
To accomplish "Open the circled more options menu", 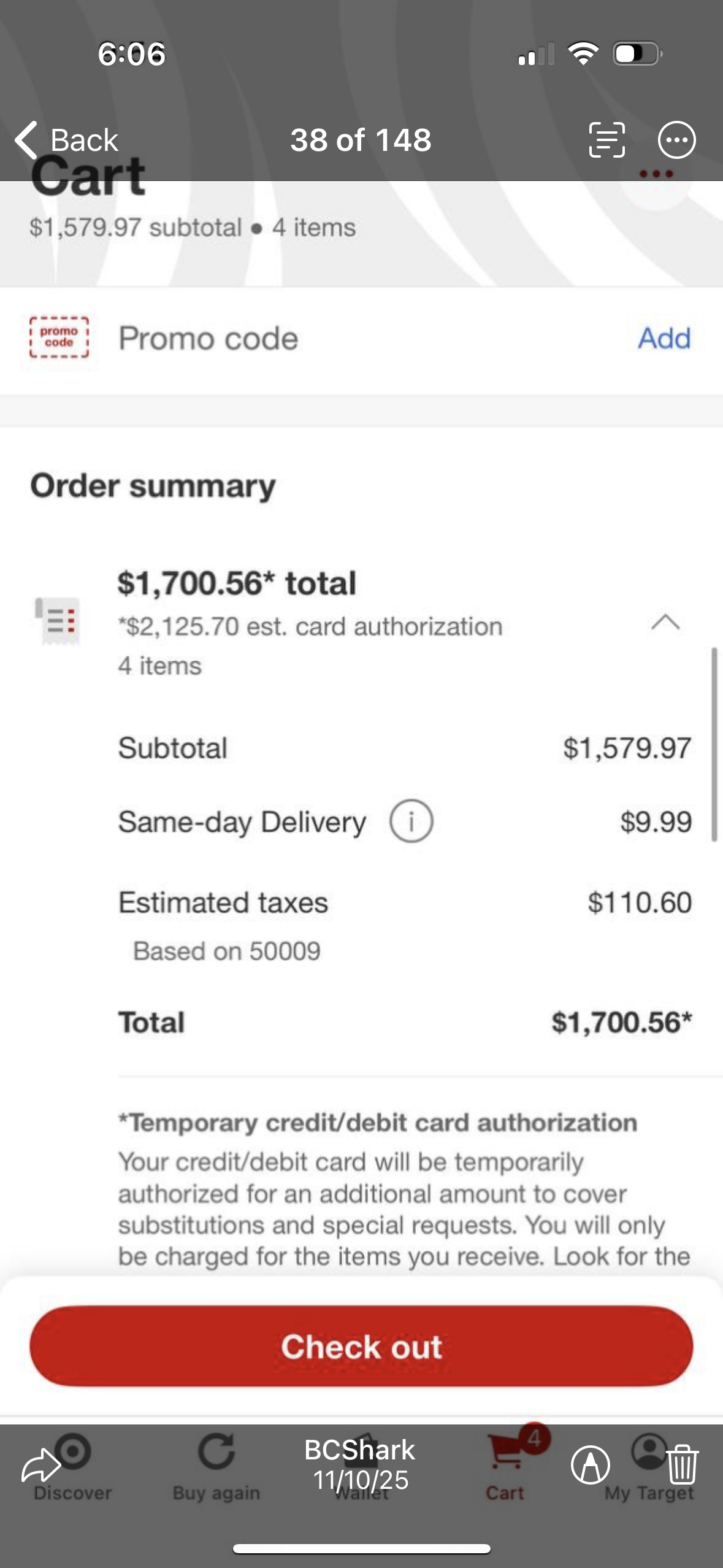I will [x=676, y=140].
